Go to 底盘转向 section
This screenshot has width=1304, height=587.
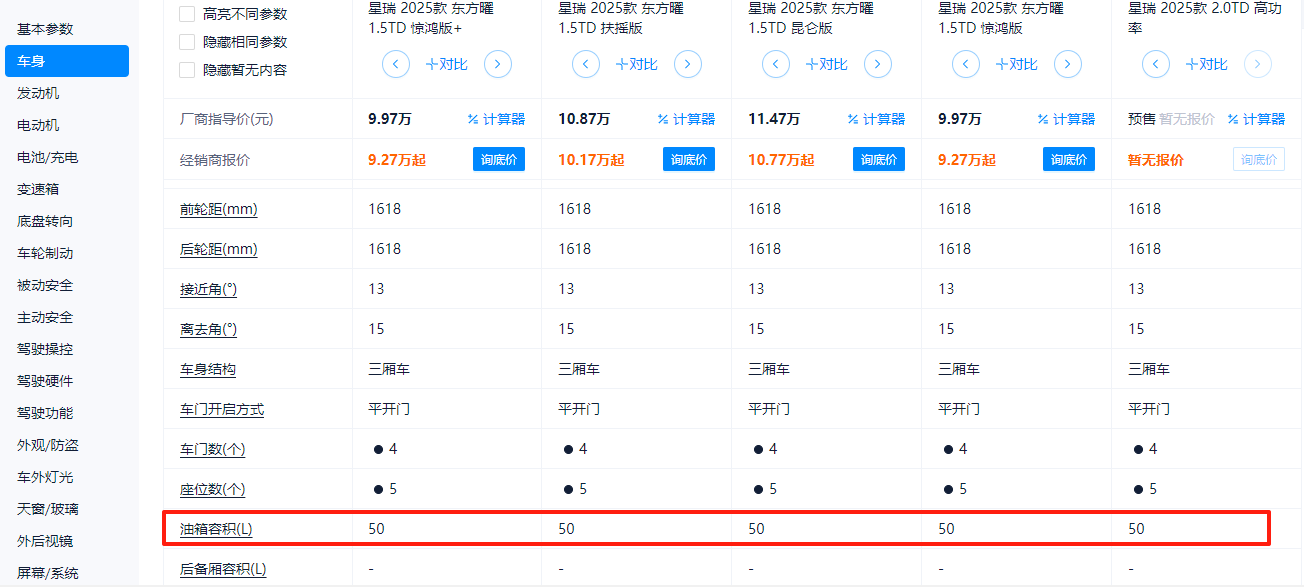point(45,221)
